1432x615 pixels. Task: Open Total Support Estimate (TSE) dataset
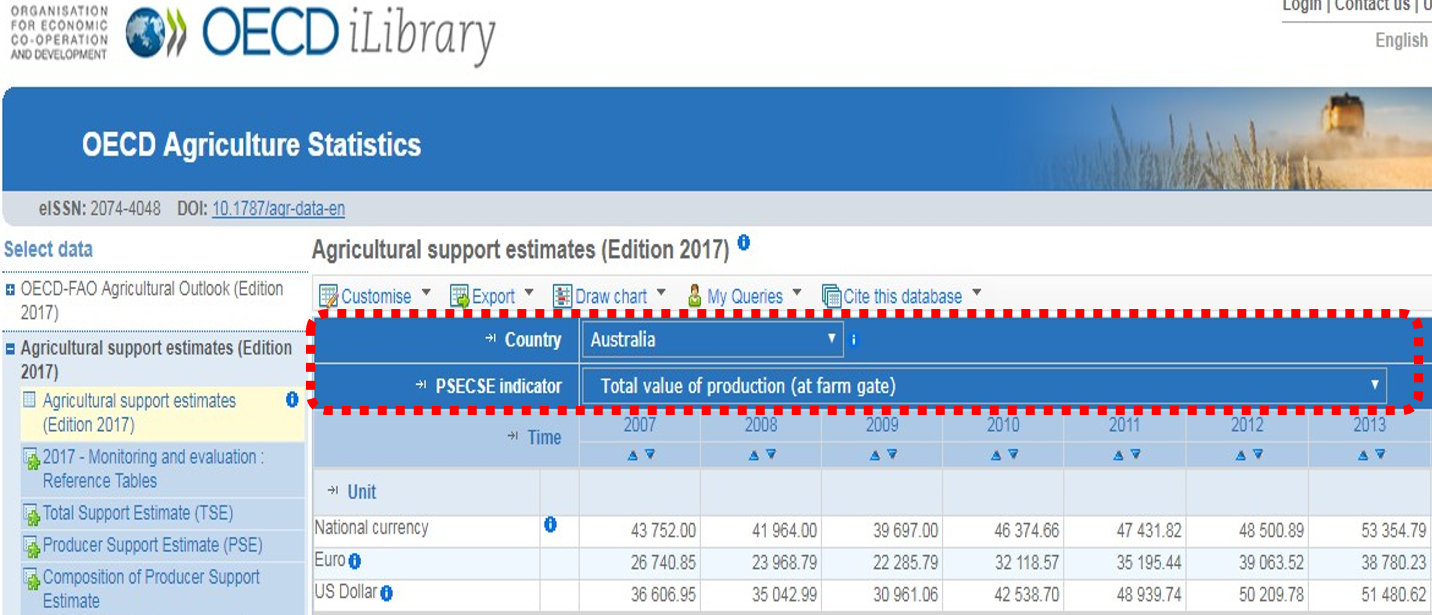point(138,513)
